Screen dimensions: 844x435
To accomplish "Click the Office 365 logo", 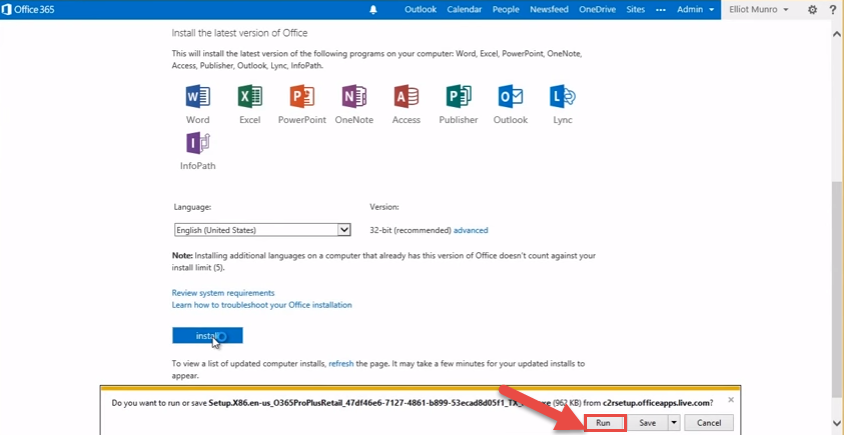I will point(27,9).
